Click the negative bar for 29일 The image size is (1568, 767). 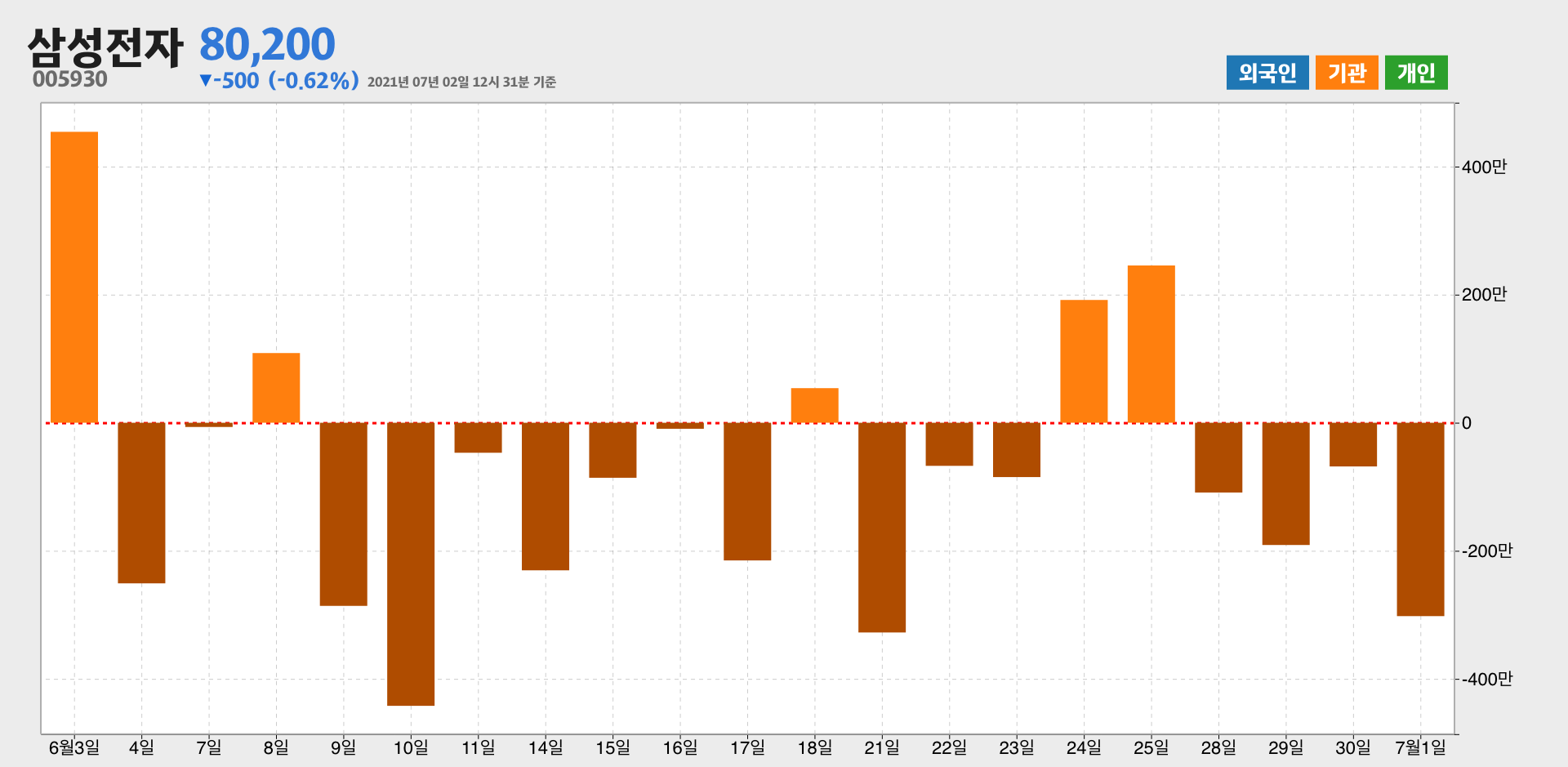[1285, 484]
